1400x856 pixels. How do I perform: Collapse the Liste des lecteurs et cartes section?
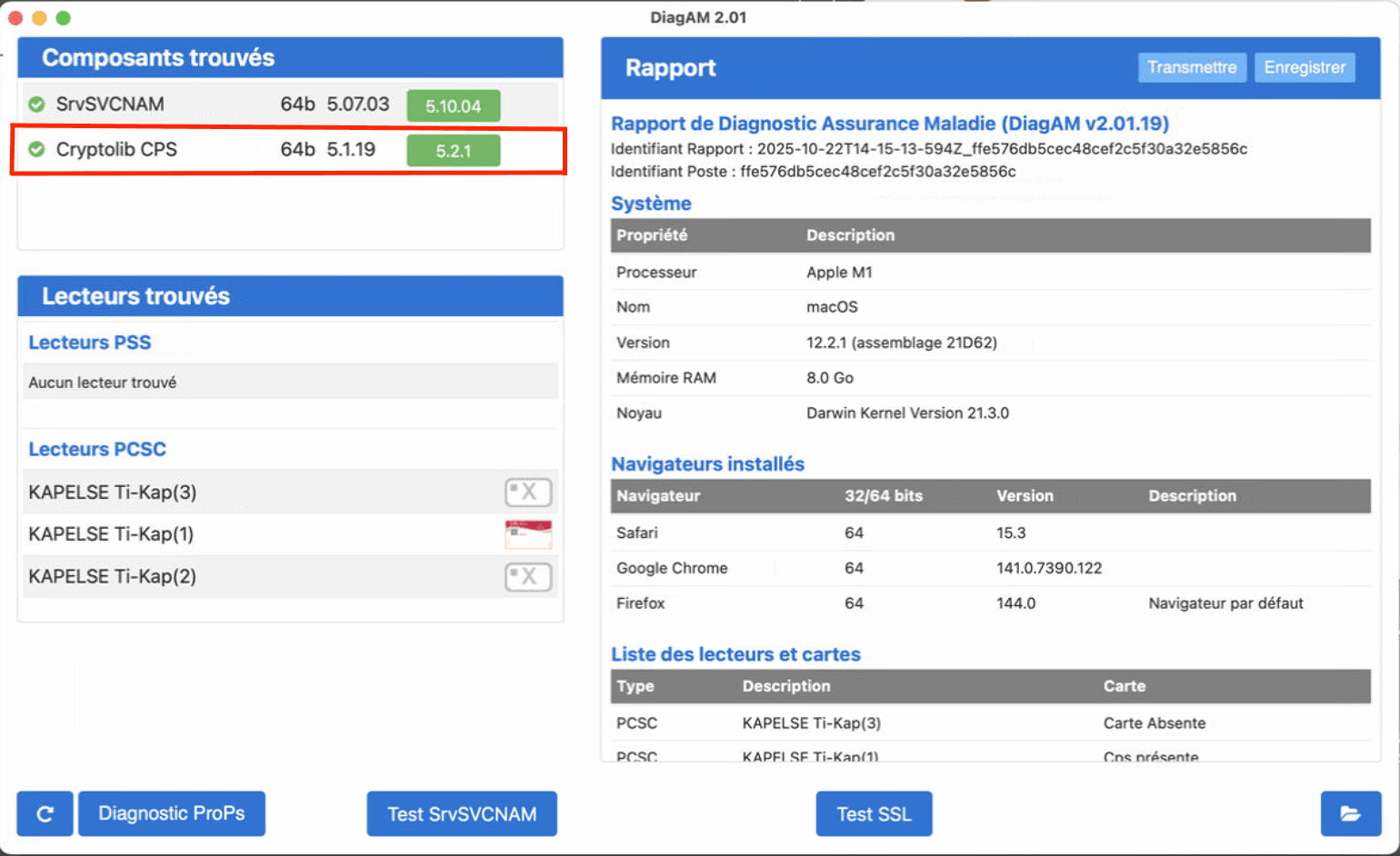coord(735,653)
